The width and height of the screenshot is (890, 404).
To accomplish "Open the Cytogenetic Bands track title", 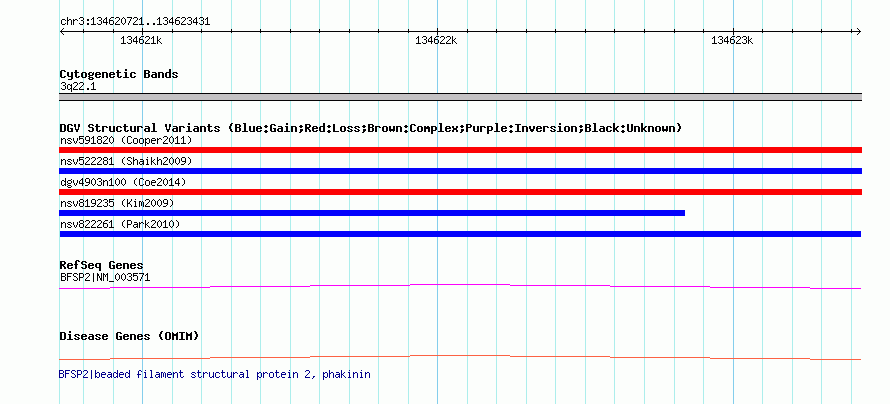I will 119,74.
